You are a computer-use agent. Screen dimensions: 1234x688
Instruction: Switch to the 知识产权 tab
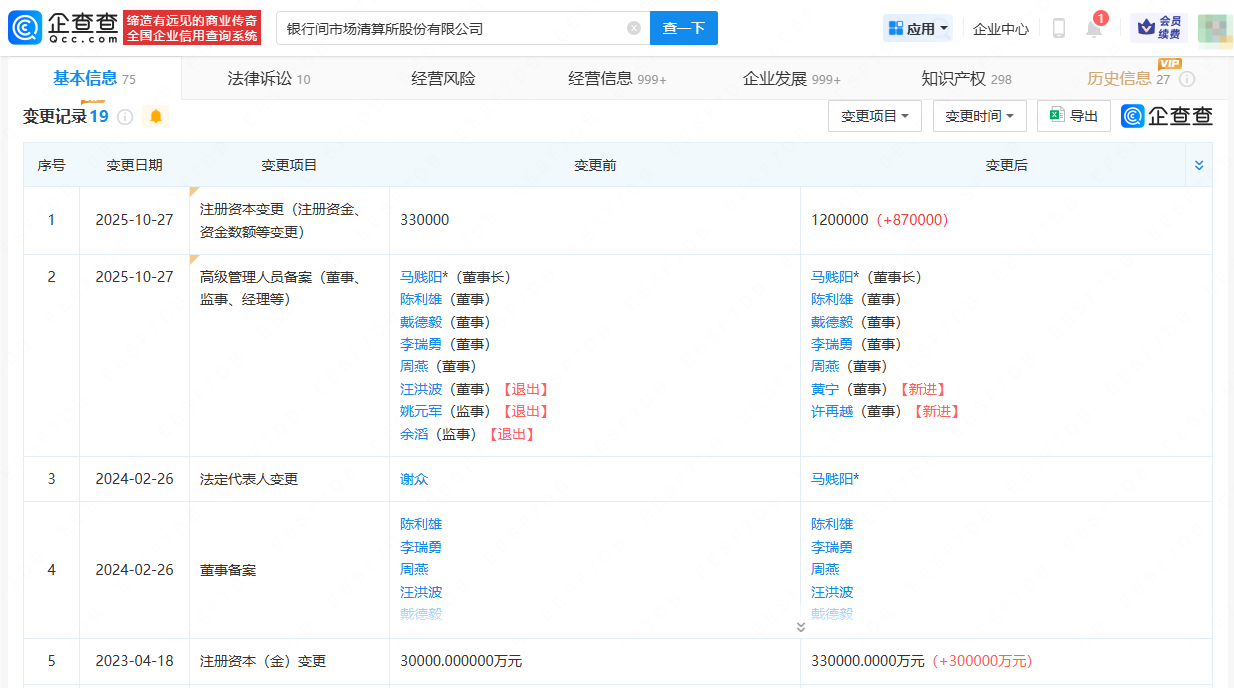click(965, 79)
